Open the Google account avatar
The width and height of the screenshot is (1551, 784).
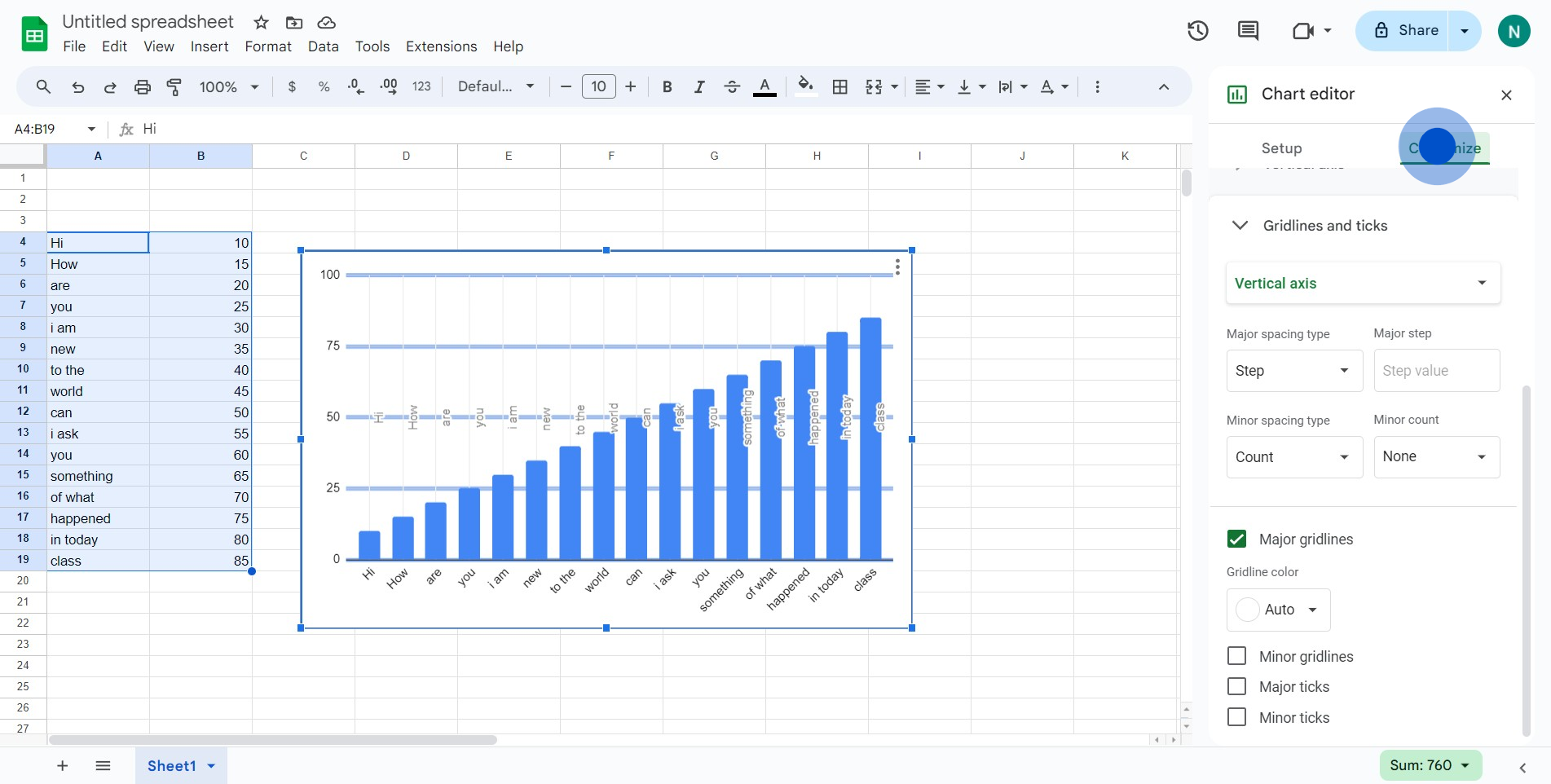pos(1514,32)
